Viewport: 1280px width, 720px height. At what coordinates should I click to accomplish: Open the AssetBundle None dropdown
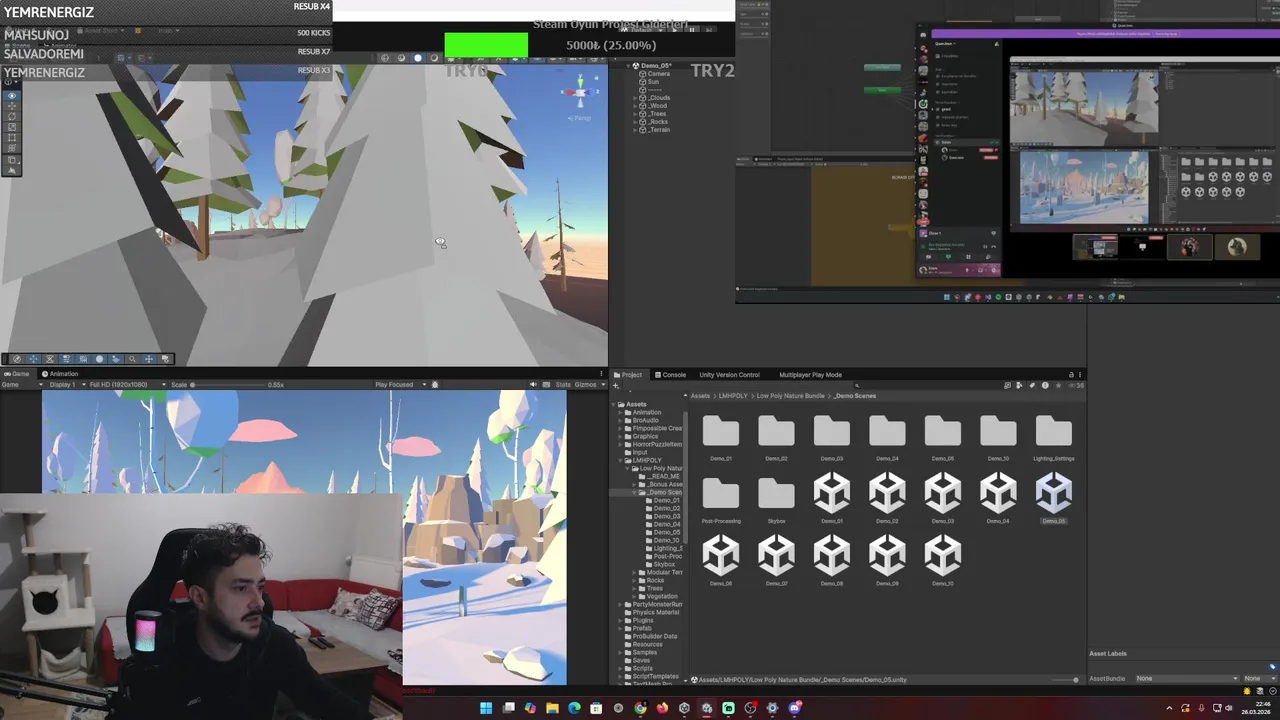click(x=1185, y=678)
